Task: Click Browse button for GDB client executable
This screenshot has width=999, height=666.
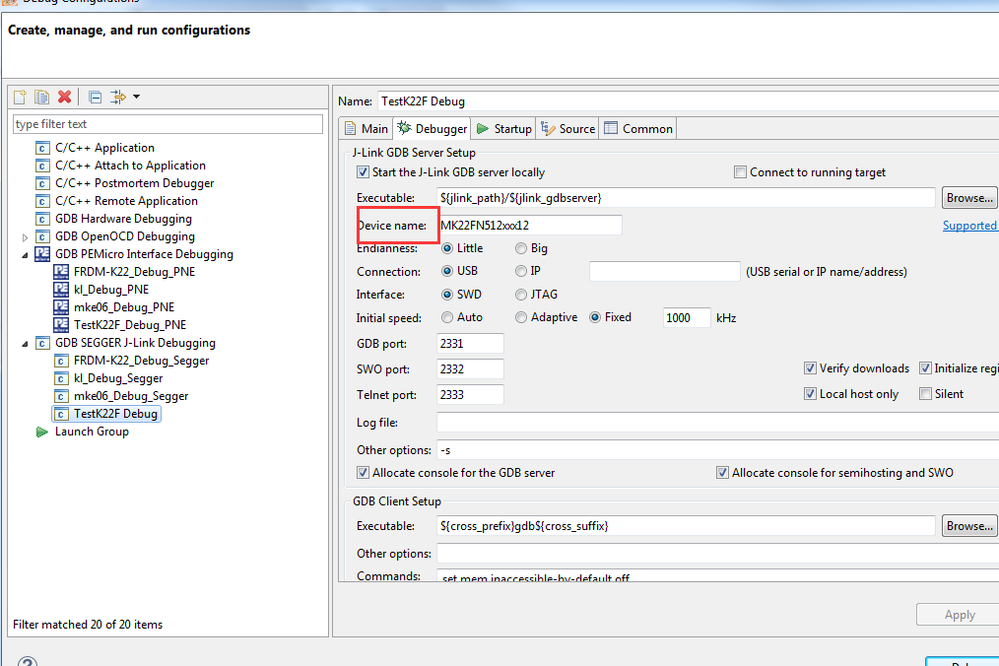Action: pos(970,526)
